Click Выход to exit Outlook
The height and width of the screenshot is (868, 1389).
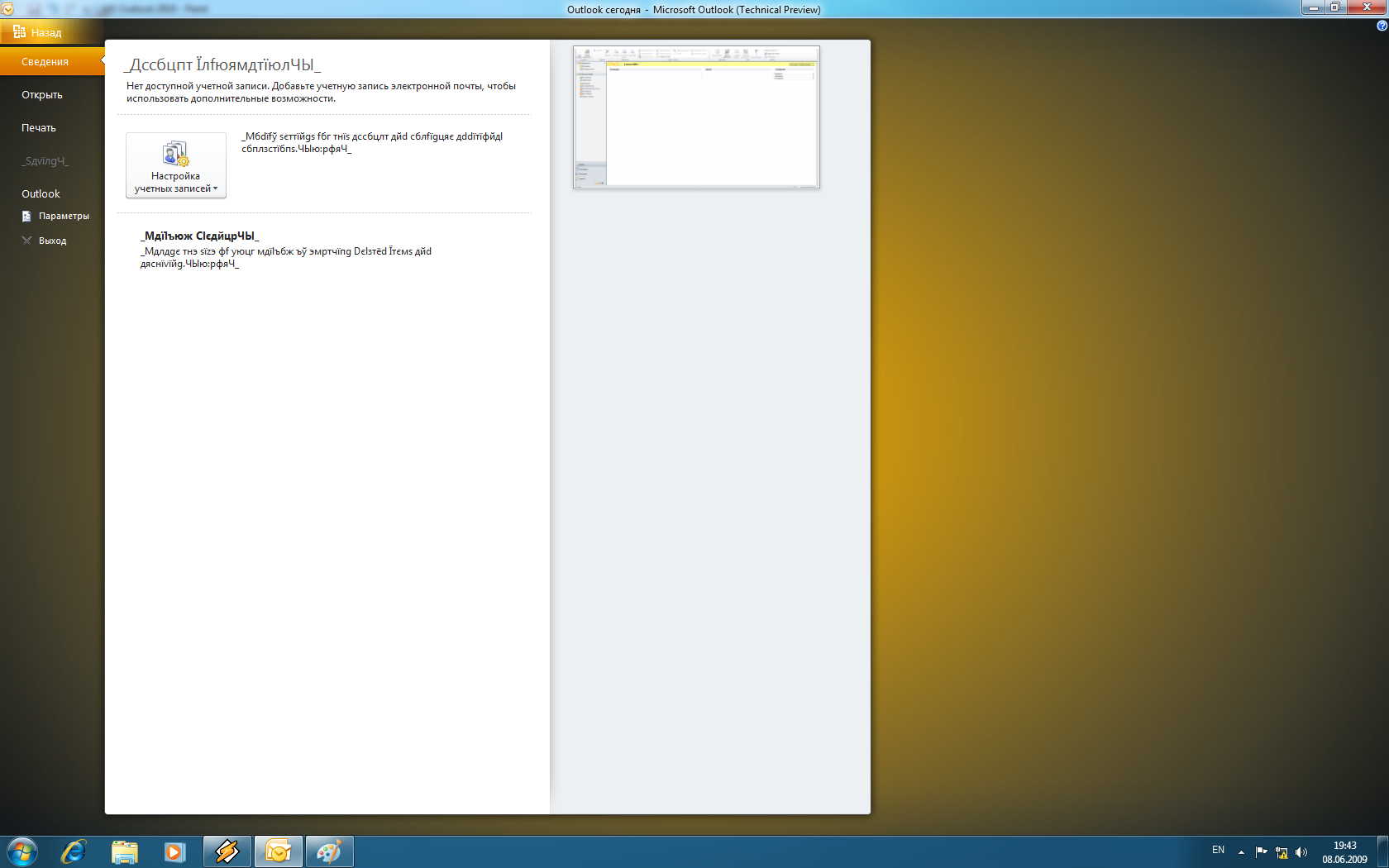[x=52, y=241]
